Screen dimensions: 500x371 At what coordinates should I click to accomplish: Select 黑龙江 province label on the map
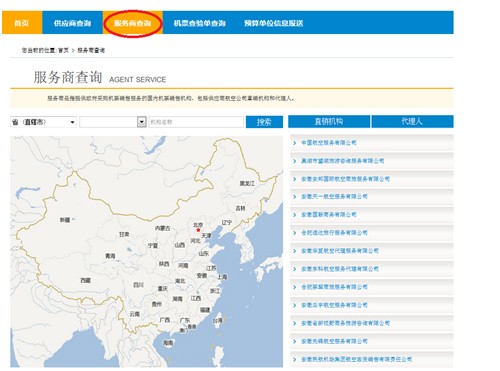[247, 183]
